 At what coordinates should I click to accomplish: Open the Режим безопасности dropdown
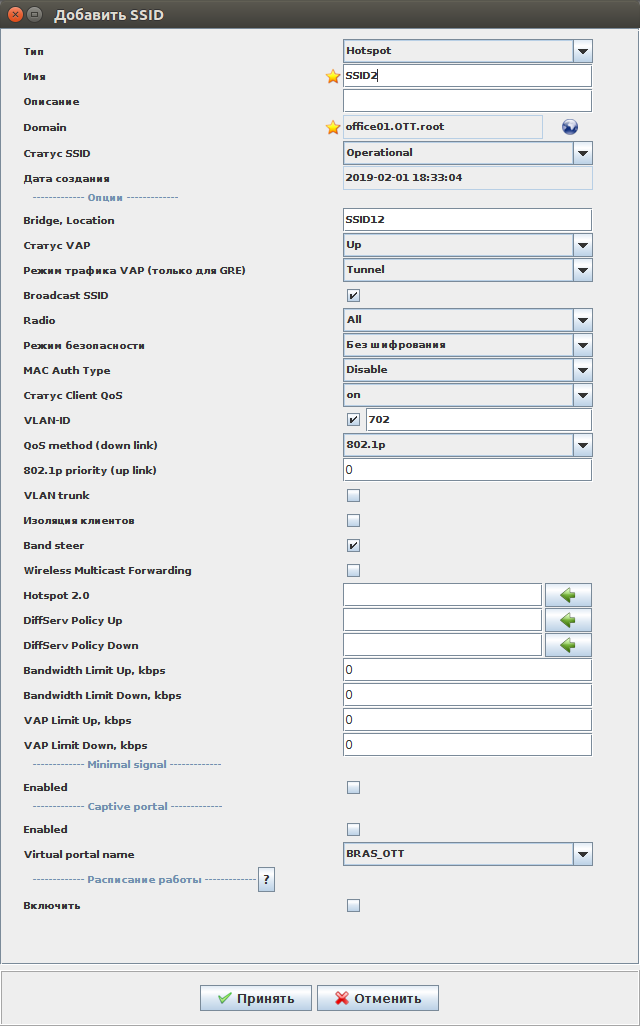[582, 345]
